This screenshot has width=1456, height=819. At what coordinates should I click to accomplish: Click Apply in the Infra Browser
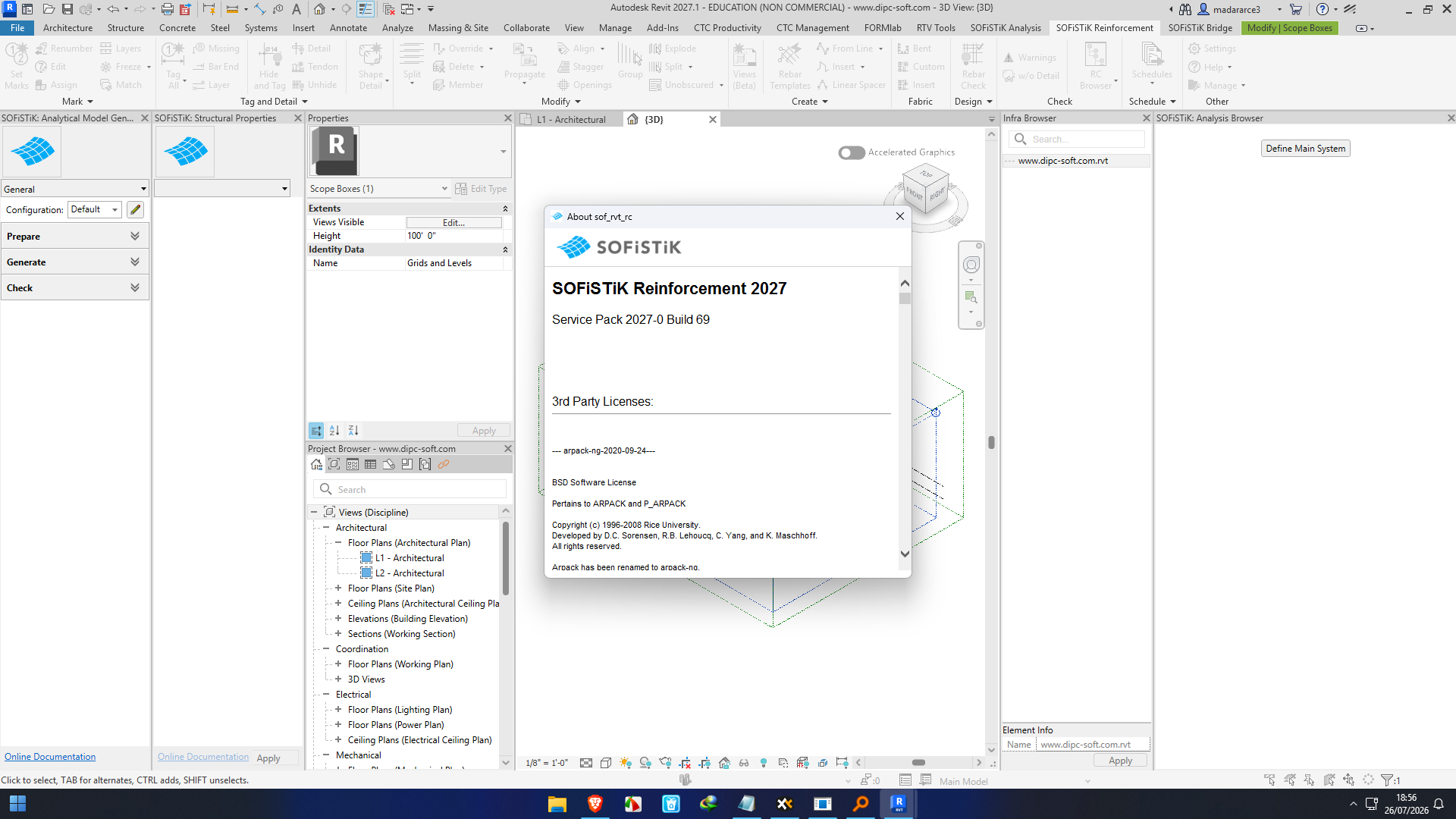point(1120,761)
